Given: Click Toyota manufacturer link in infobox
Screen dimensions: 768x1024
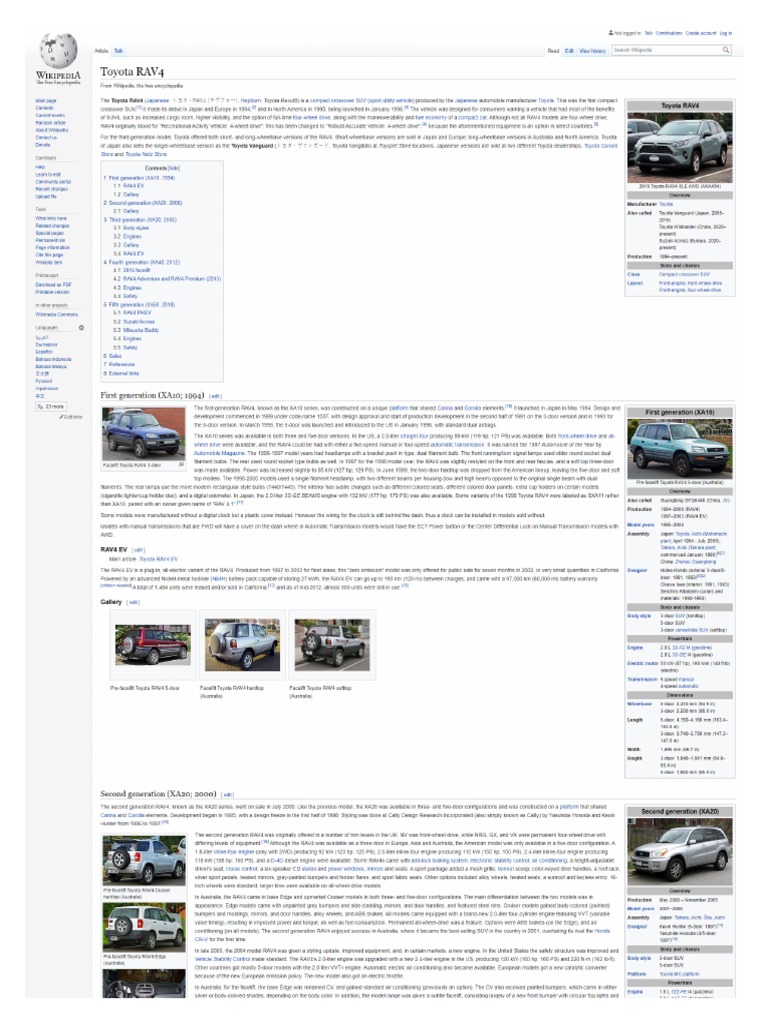Looking at the screenshot, I should click(665, 204).
